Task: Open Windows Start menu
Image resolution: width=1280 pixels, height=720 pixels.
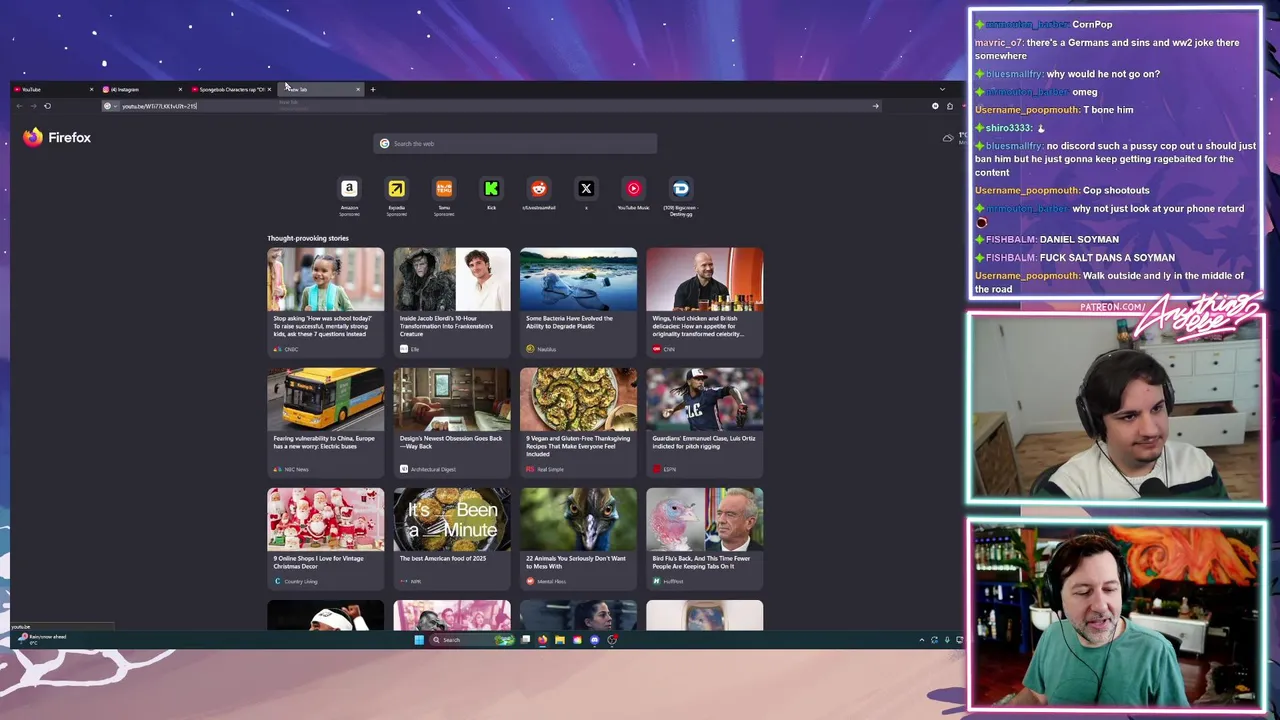Action: (419, 640)
